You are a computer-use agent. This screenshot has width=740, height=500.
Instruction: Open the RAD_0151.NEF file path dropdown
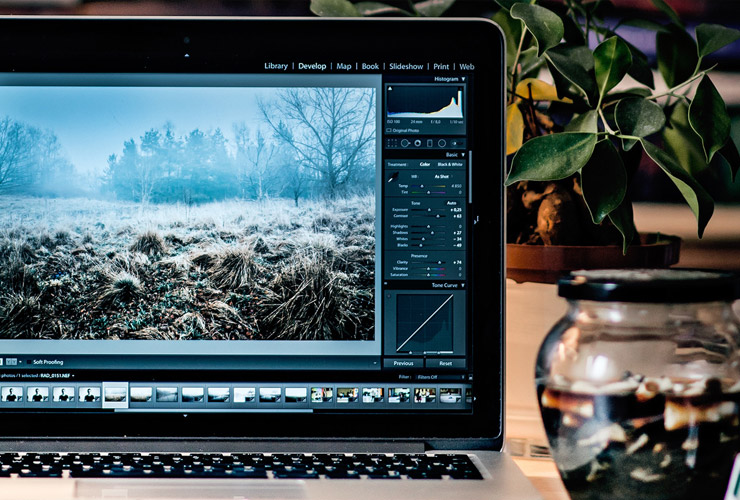(x=58, y=375)
